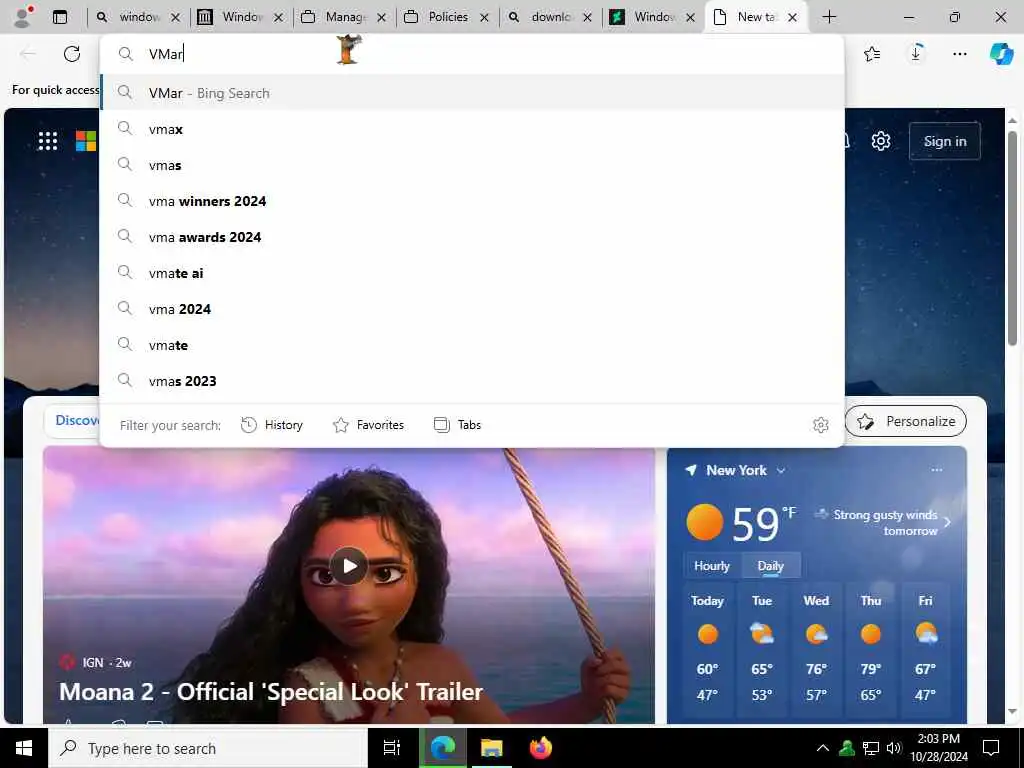The image size is (1024, 768).
Task: Click the address bar containing 'VMar'
Action: [472, 54]
